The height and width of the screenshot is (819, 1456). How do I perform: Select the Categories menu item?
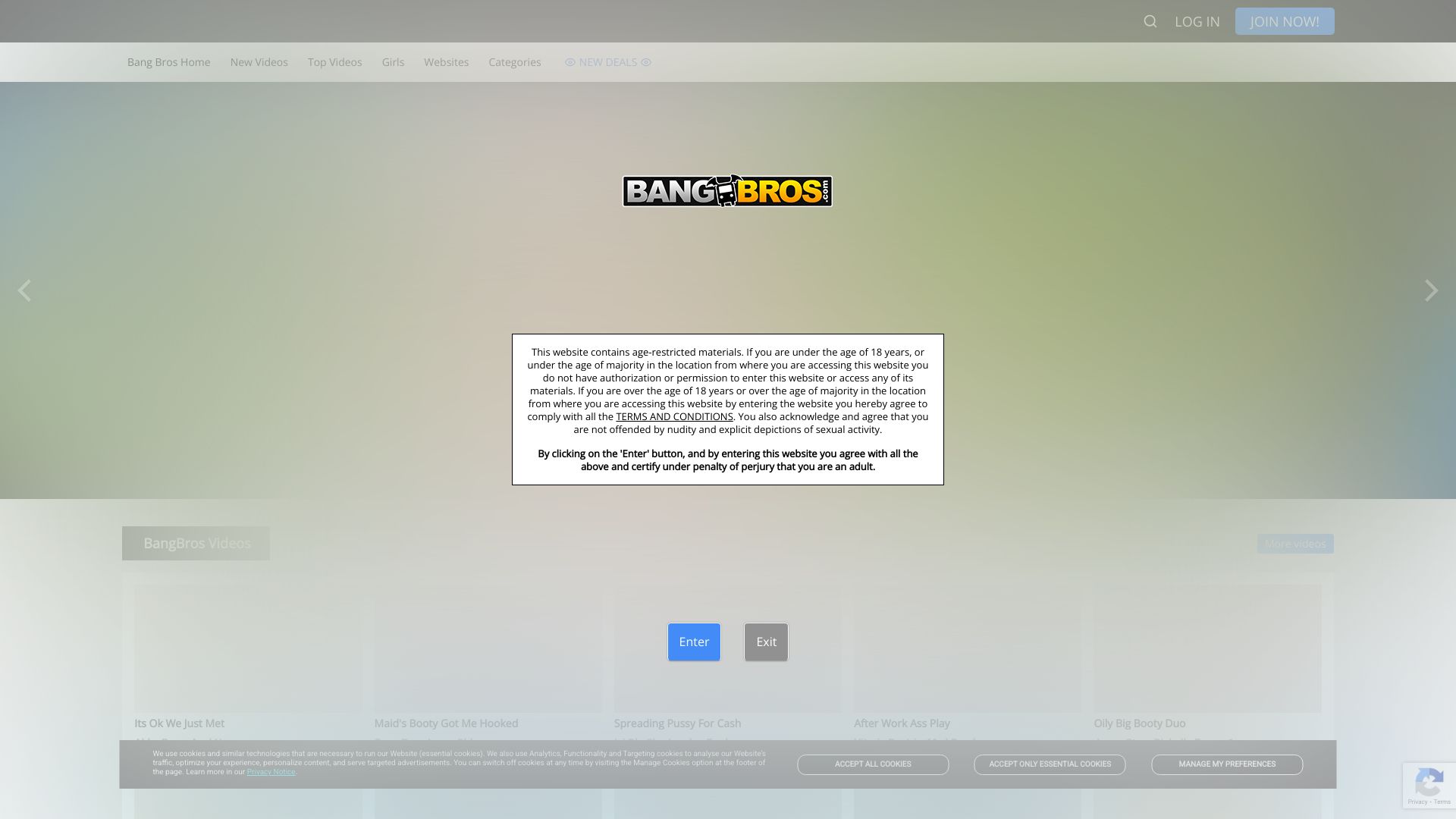tap(514, 62)
